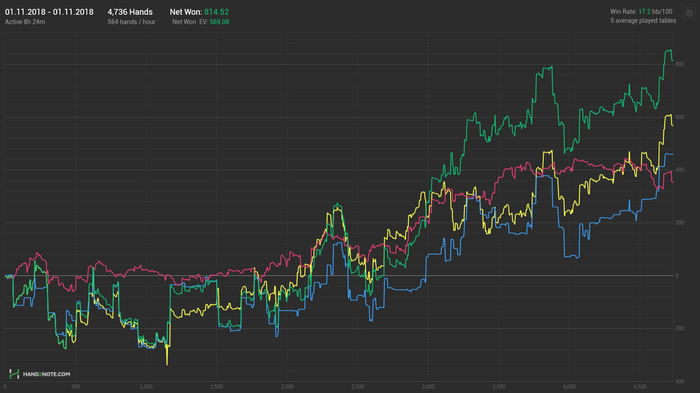Click the Hand2Note logo icon
The height and width of the screenshot is (393, 700).
(x=14, y=374)
